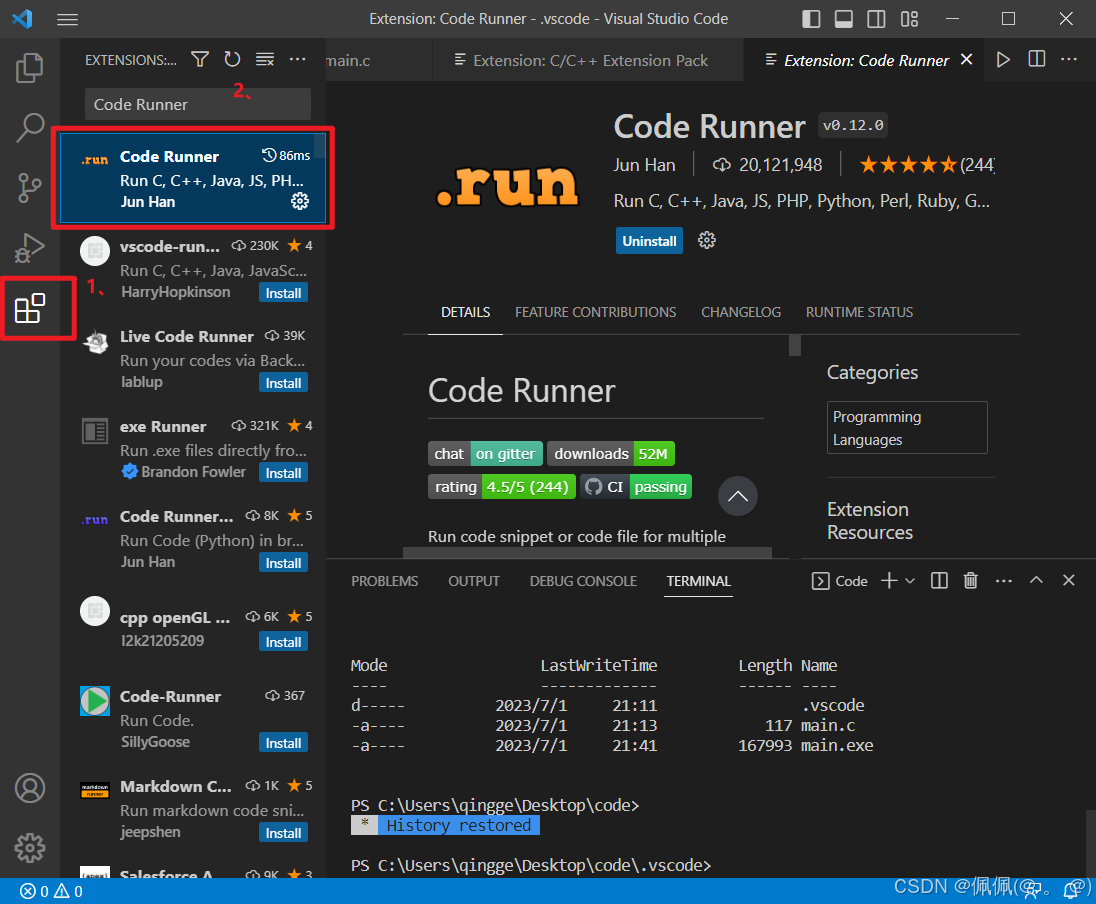Install Live Code Runner by lablup

coord(283,383)
